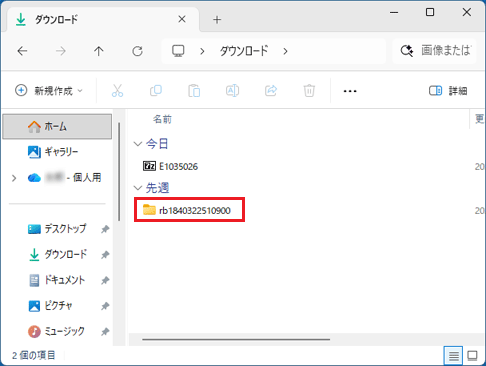Add a new tab with plus button
This screenshot has width=486, height=366.
(x=217, y=20)
